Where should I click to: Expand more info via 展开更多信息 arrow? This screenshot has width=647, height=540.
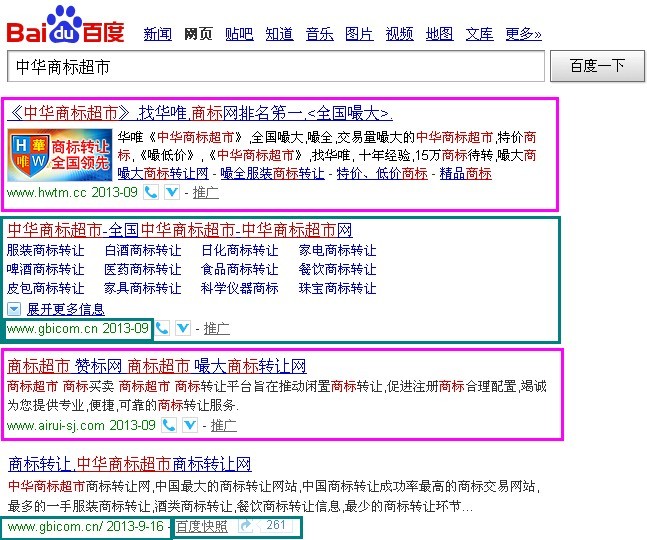[x=15, y=309]
